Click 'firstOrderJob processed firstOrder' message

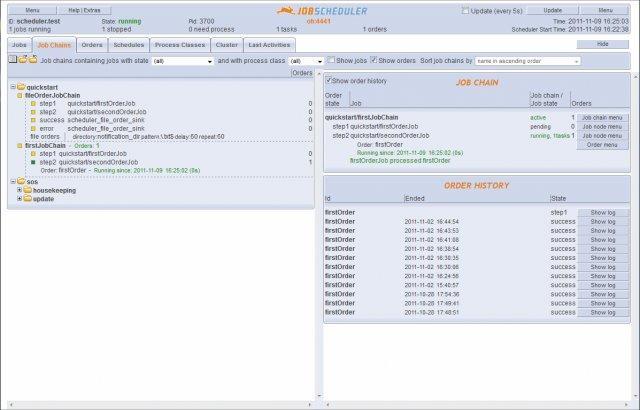point(400,161)
